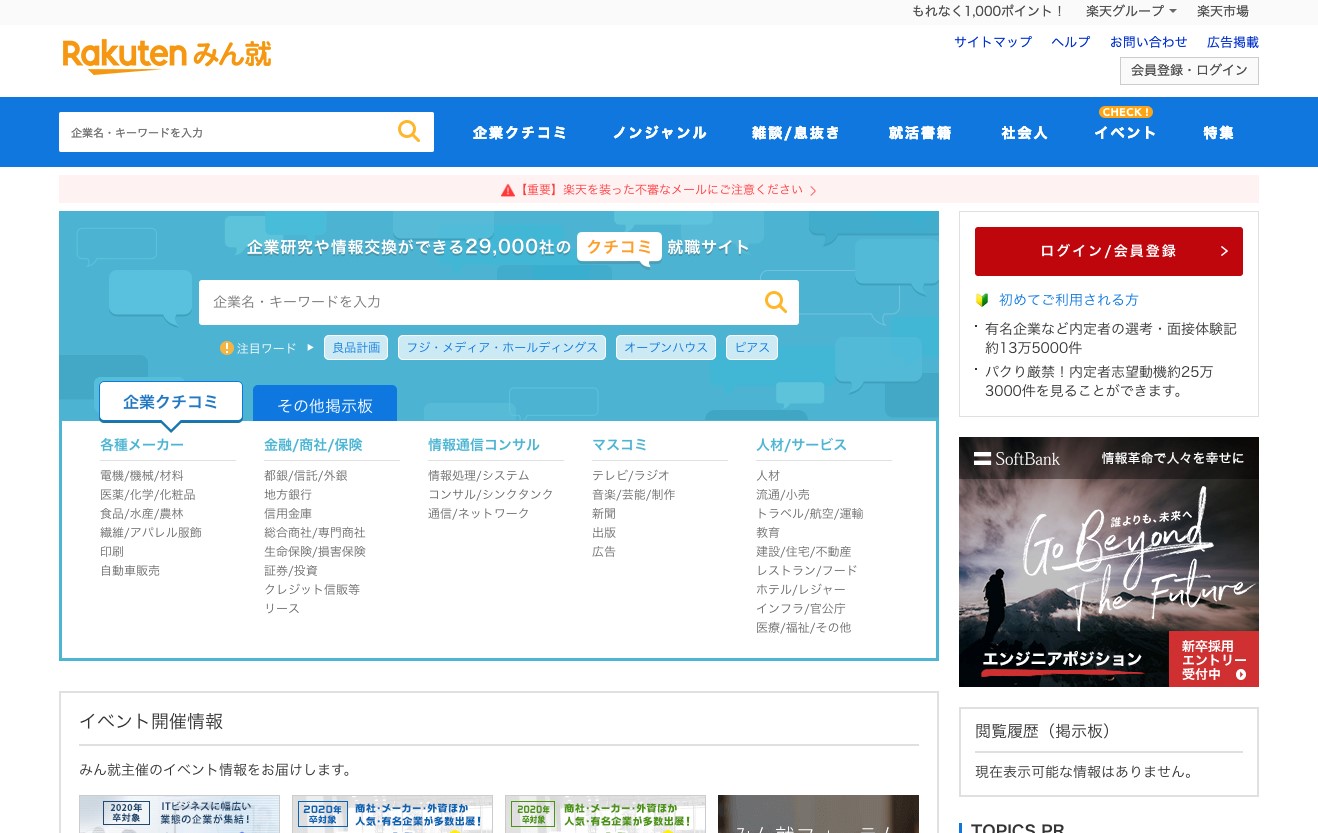Open the マスコミ category heading
Screen dimensions: 1318x833
click(x=620, y=445)
